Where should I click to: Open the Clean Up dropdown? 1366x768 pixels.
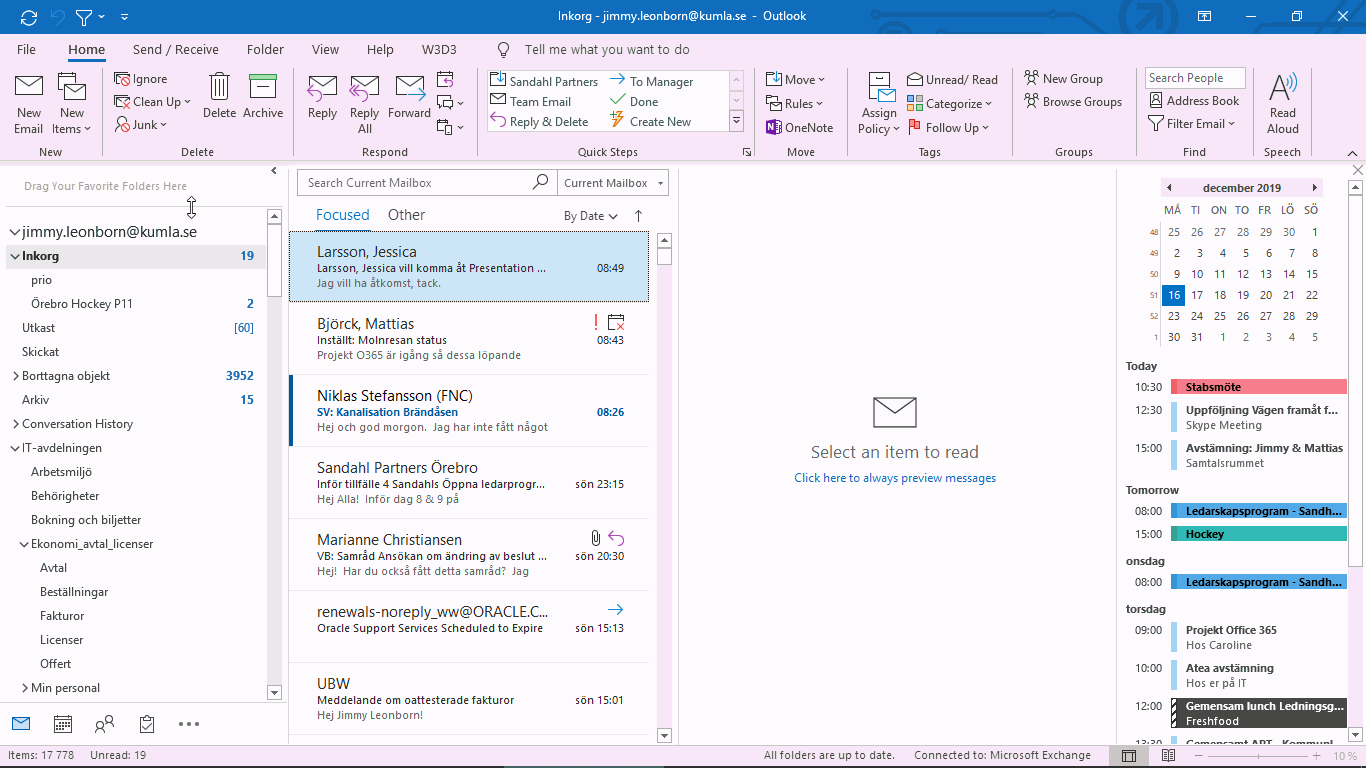point(151,101)
